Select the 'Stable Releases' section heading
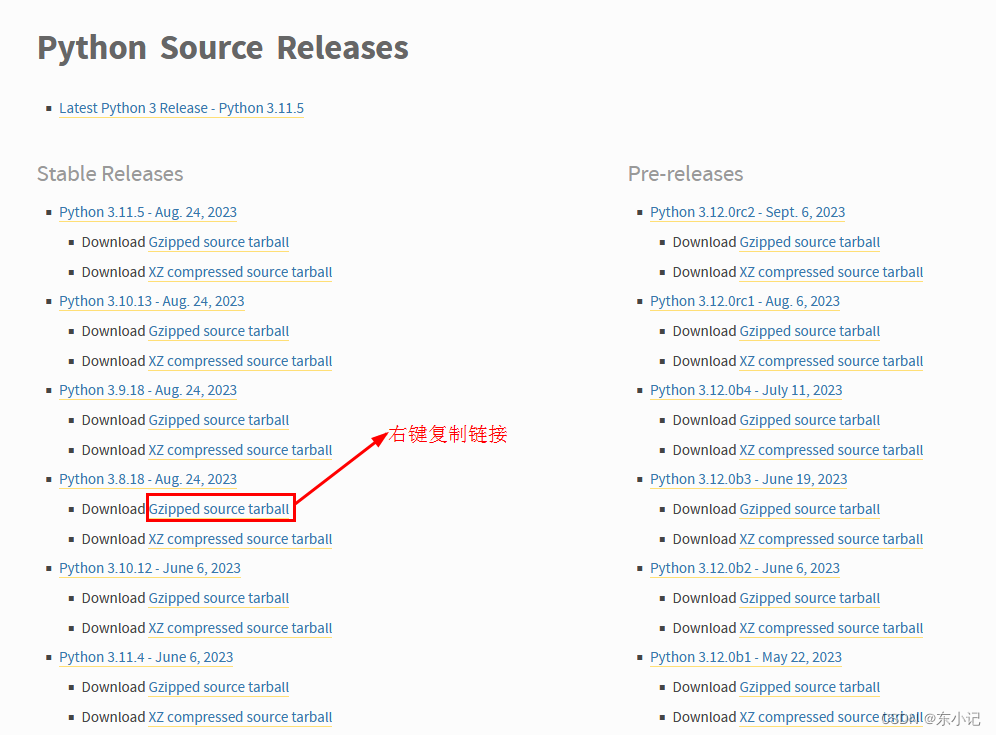Image resolution: width=996 pixels, height=735 pixels. coord(110,173)
